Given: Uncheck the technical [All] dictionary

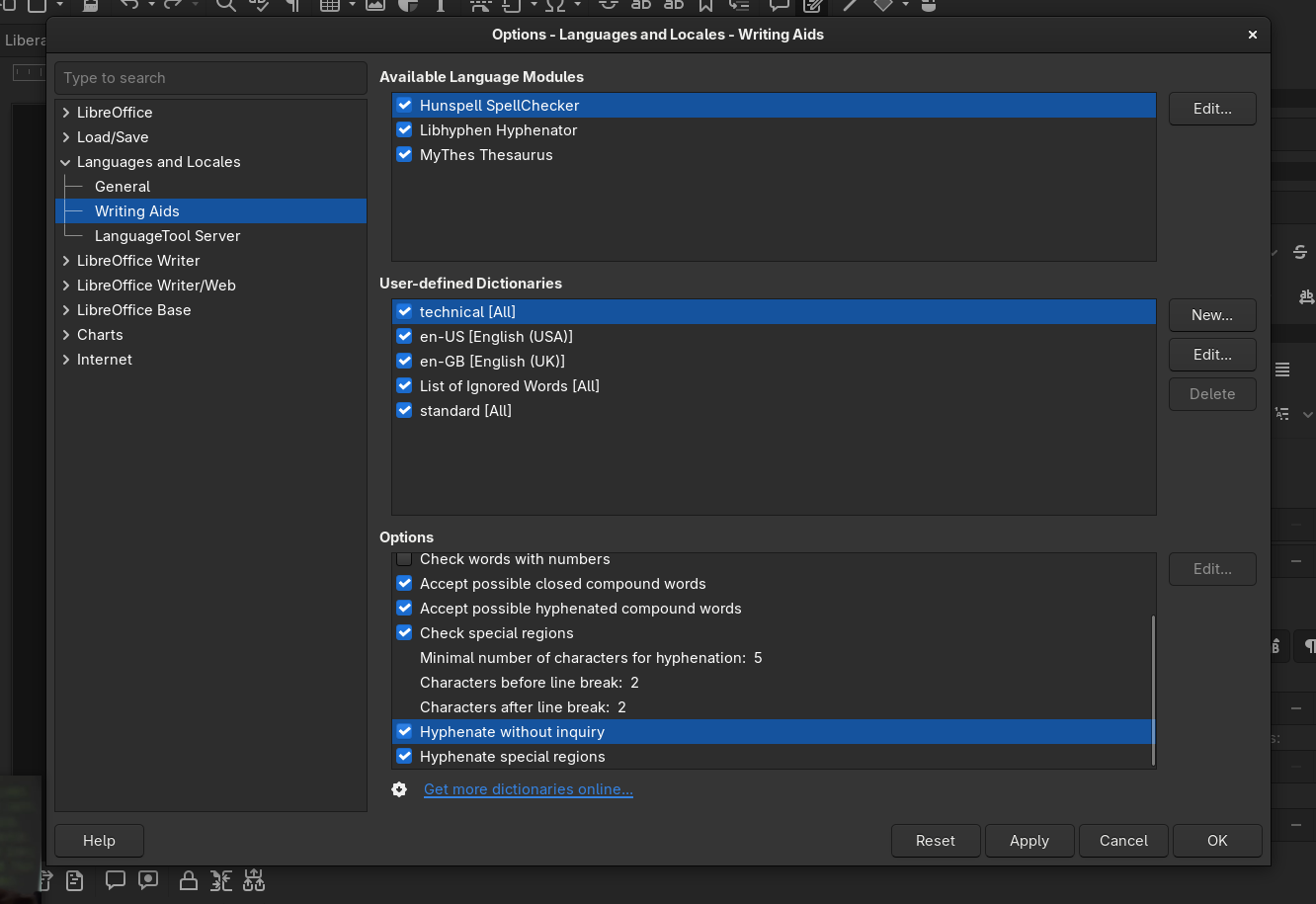Looking at the screenshot, I should [404, 311].
